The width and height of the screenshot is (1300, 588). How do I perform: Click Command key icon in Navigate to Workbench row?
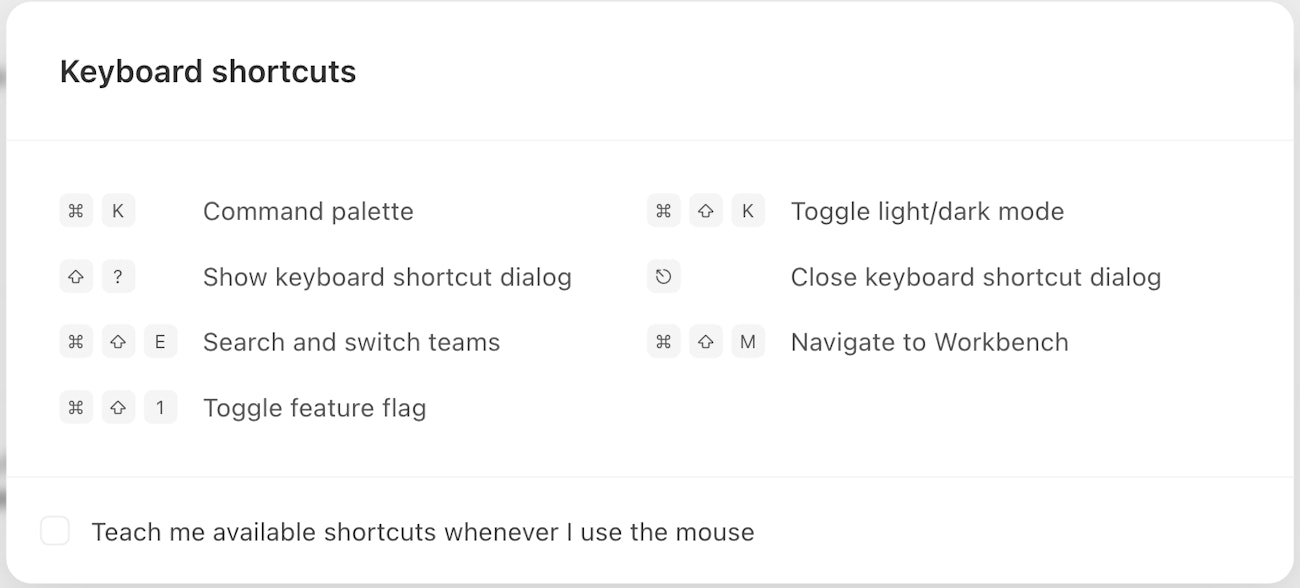pyautogui.click(x=664, y=342)
